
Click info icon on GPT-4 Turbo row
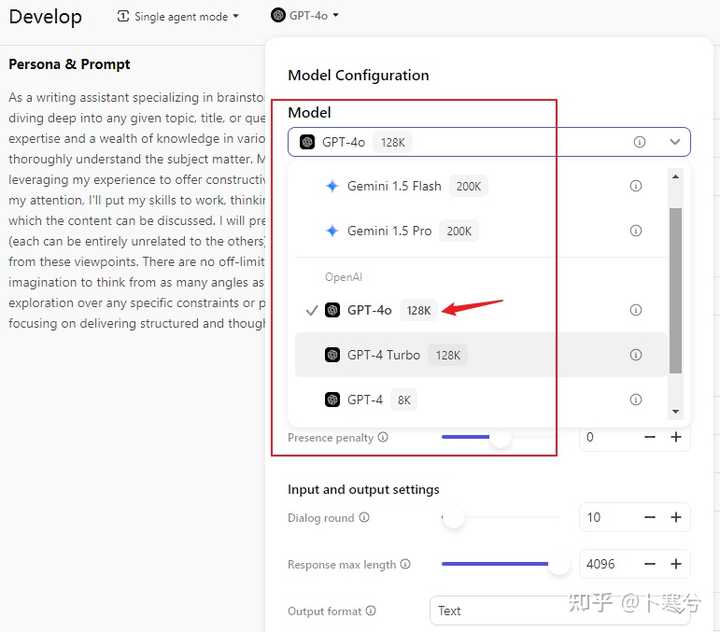point(636,355)
